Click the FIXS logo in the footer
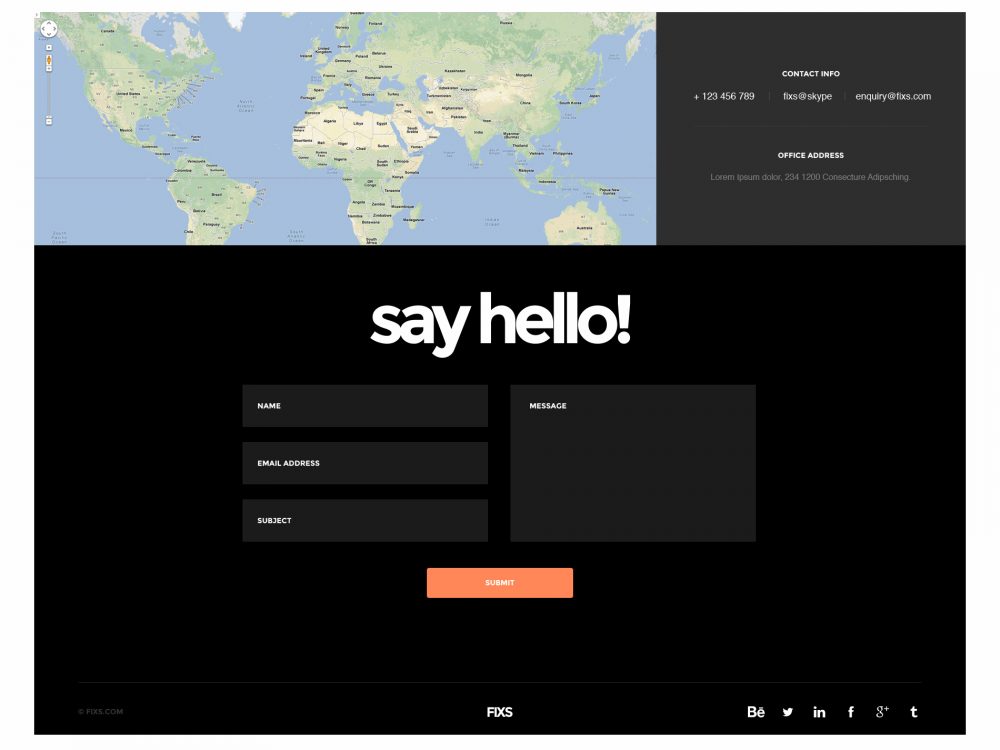 tap(499, 712)
